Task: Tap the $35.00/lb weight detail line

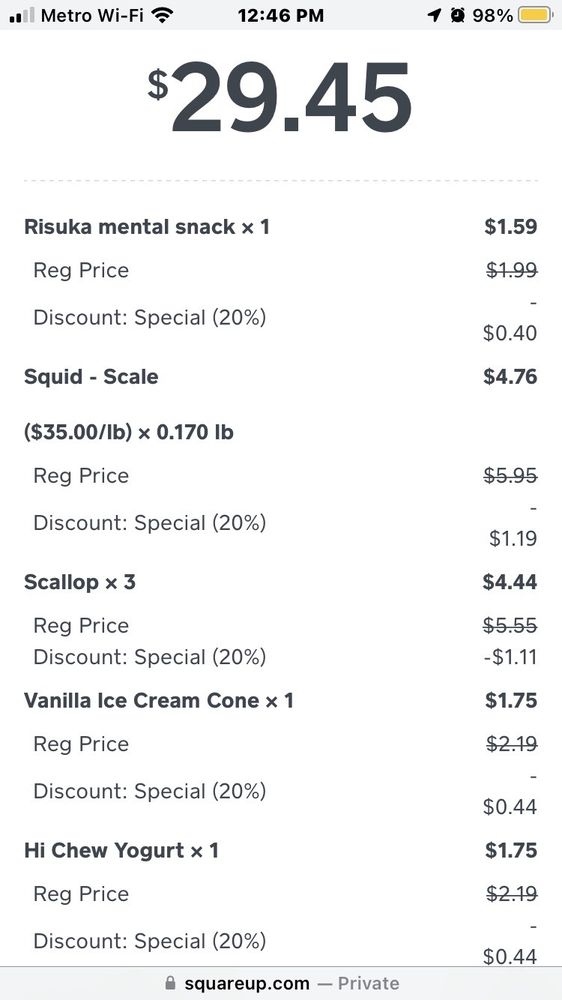Action: tap(129, 432)
